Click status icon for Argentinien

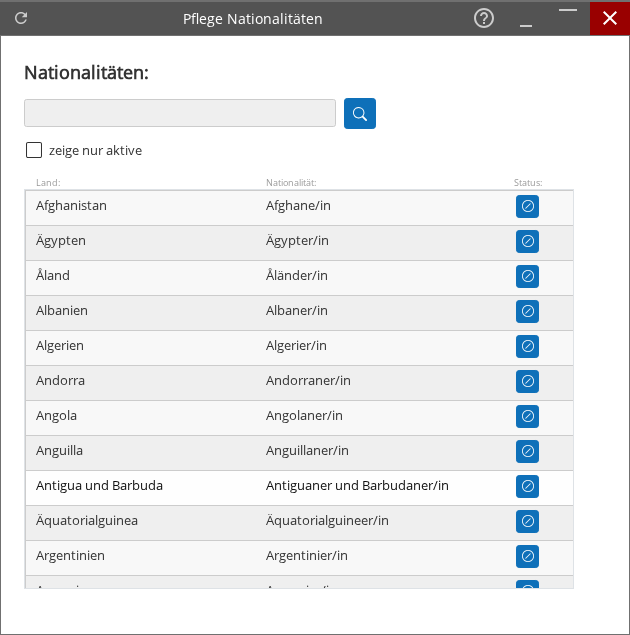[527, 556]
